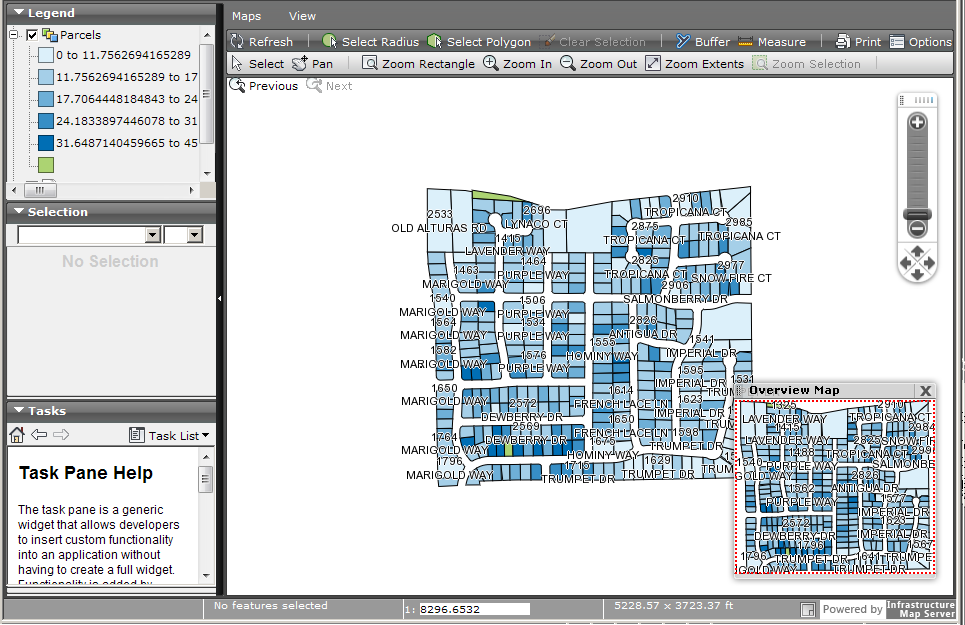The height and width of the screenshot is (625, 965).
Task: Activate the Pan tool
Action: 312,64
